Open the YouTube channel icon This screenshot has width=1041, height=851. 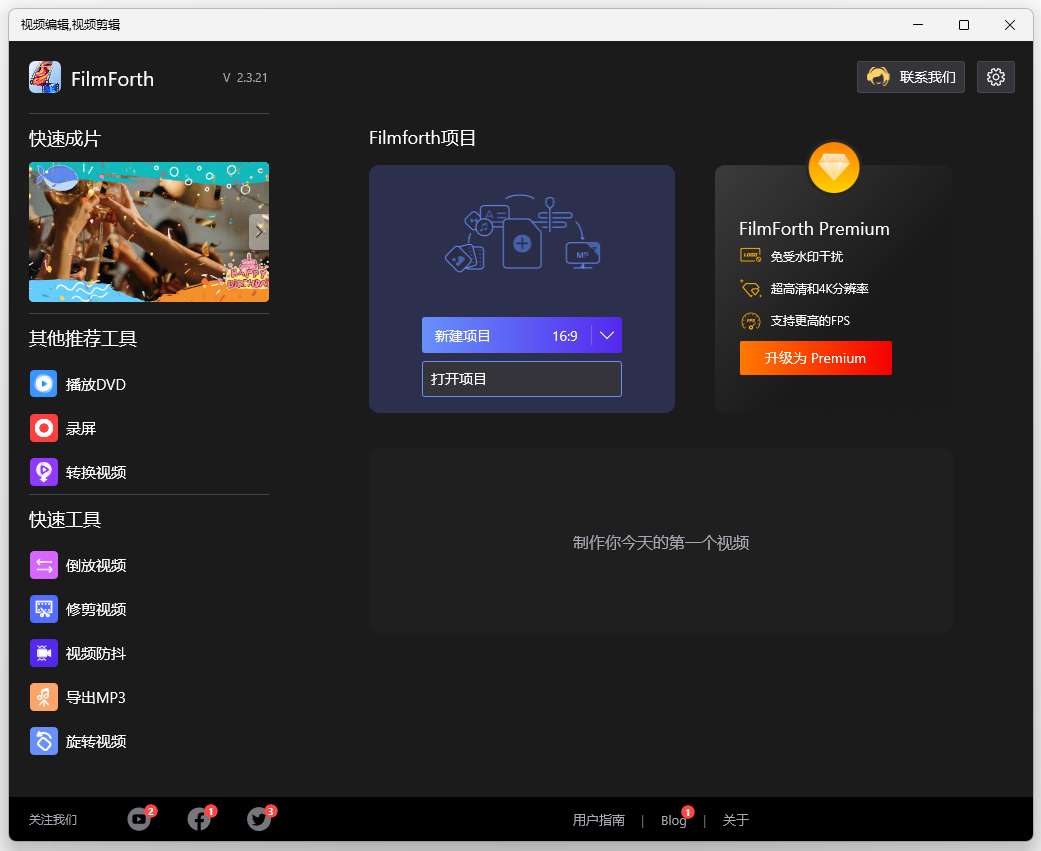point(139,819)
